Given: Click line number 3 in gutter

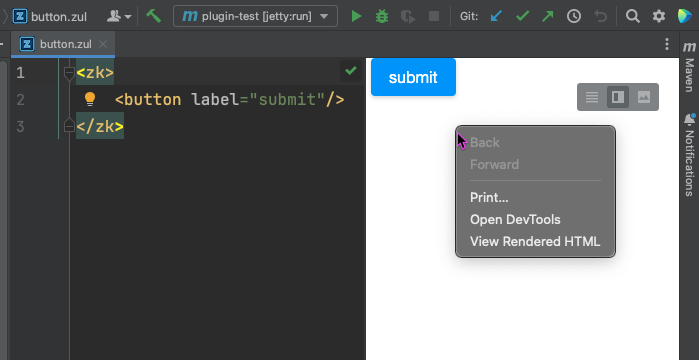Looking at the screenshot, I should tap(20, 127).
